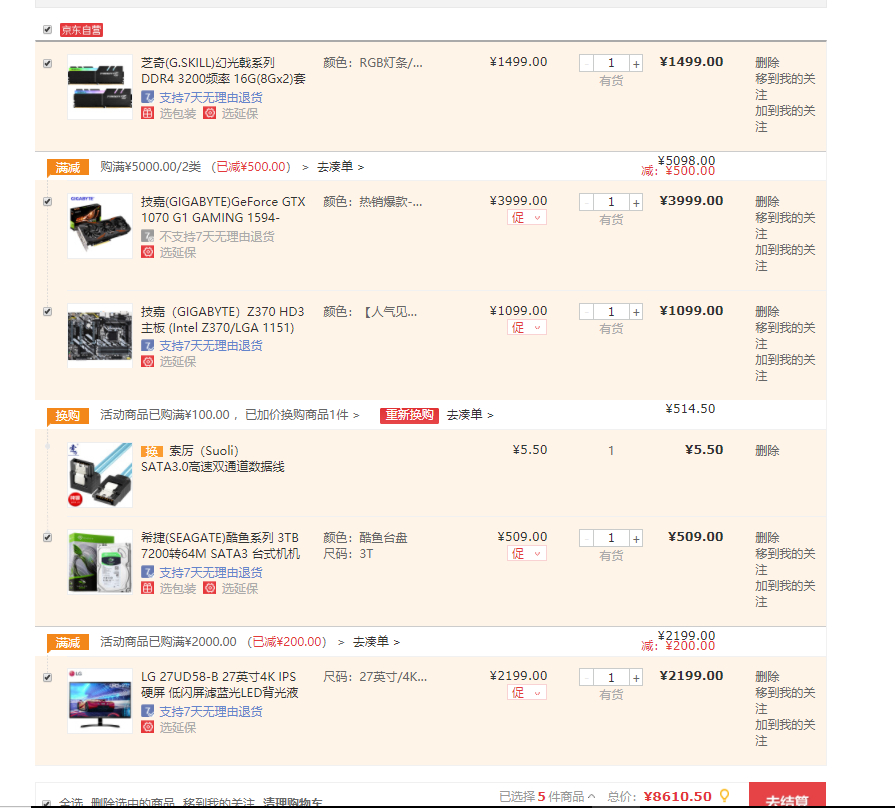The image size is (895, 808).
Task: Open 促 promotion dropdown for GTX 1070
Action: pyautogui.click(x=527, y=217)
